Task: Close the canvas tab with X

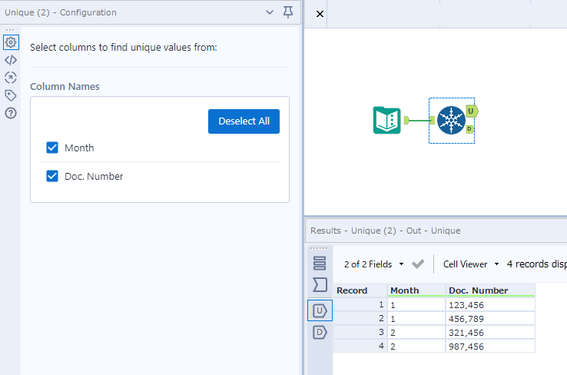Action: pos(320,14)
